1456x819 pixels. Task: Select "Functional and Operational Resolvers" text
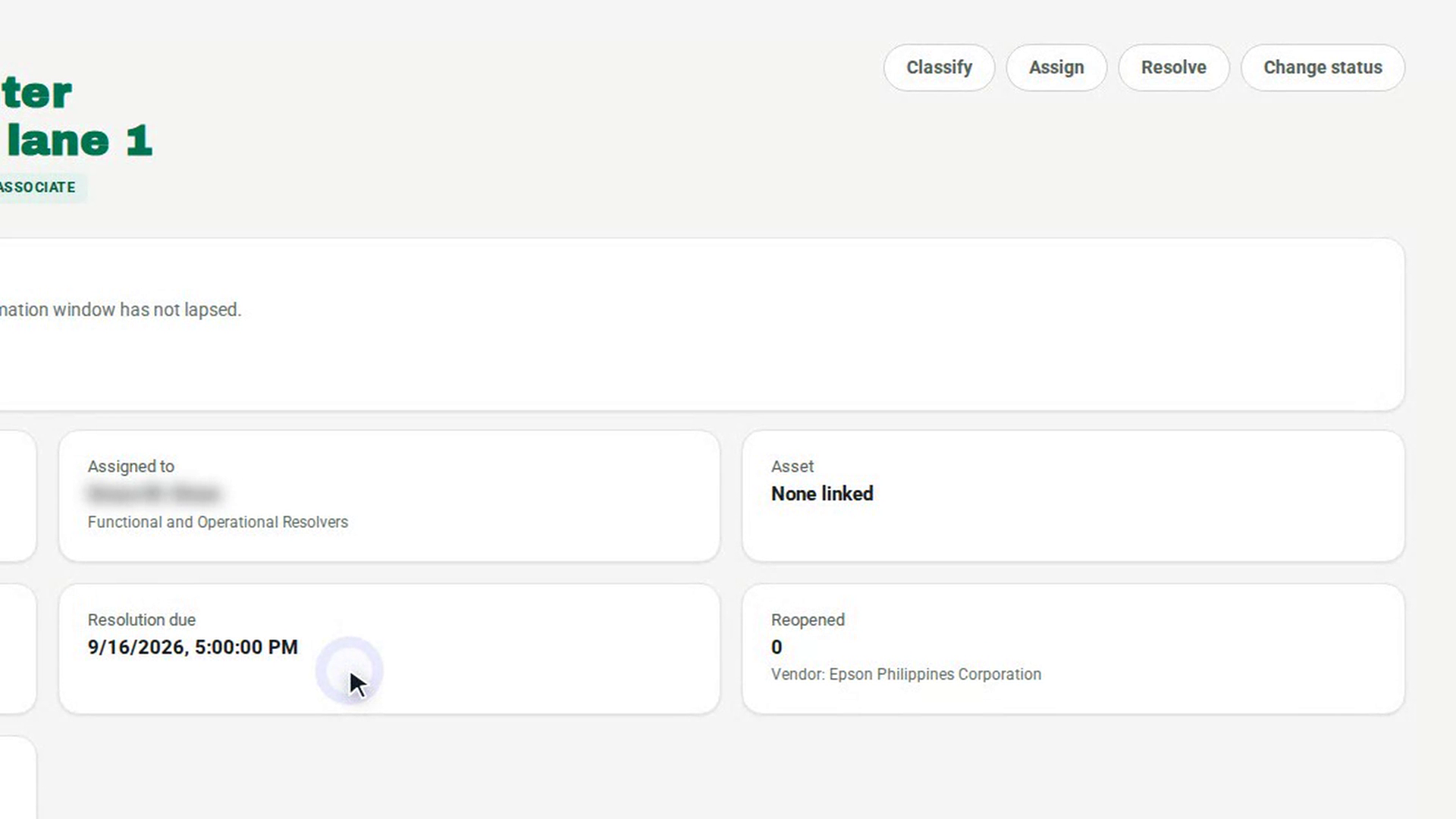pyautogui.click(x=218, y=522)
